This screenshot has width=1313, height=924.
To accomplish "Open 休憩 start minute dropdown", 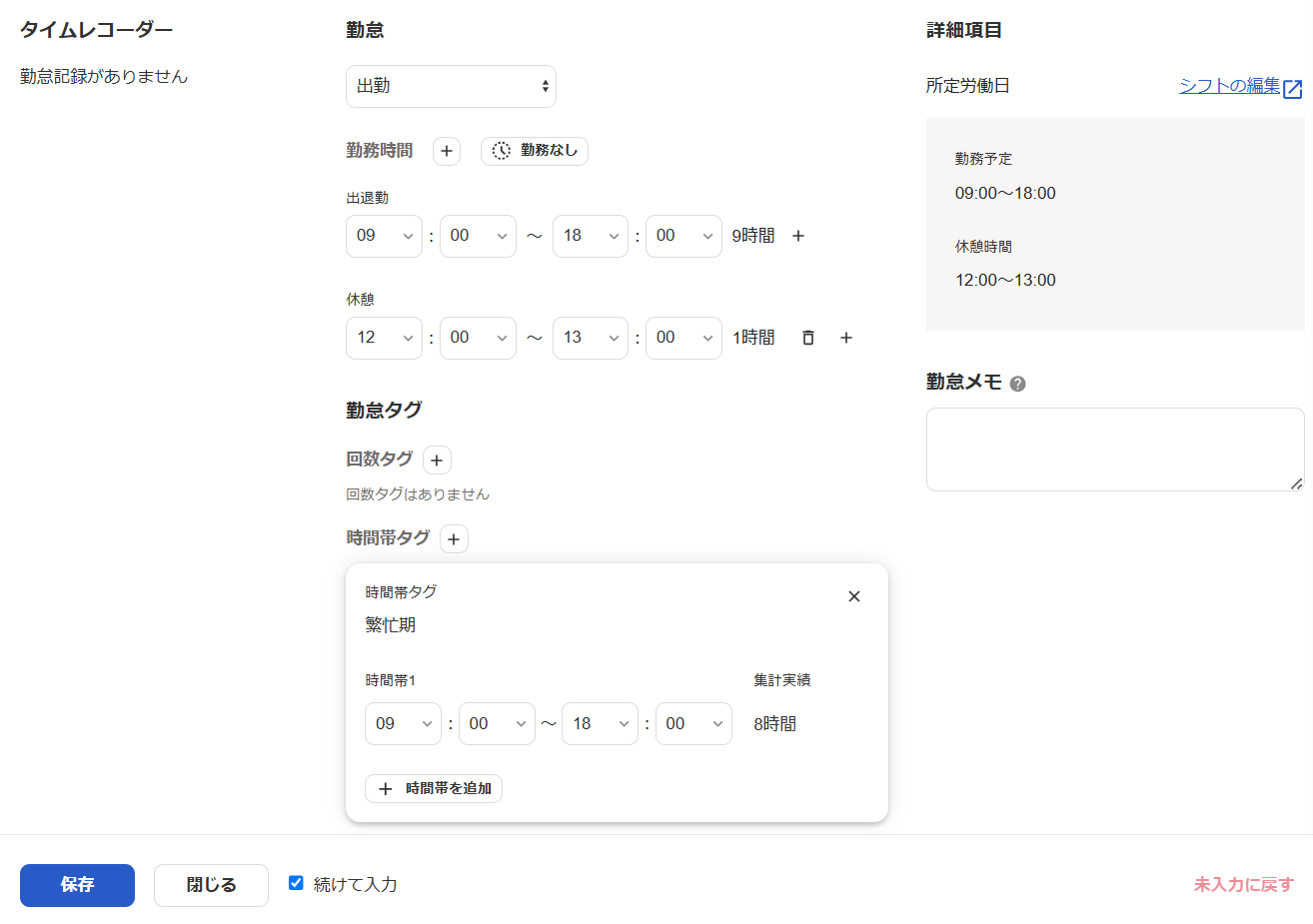I will [478, 338].
